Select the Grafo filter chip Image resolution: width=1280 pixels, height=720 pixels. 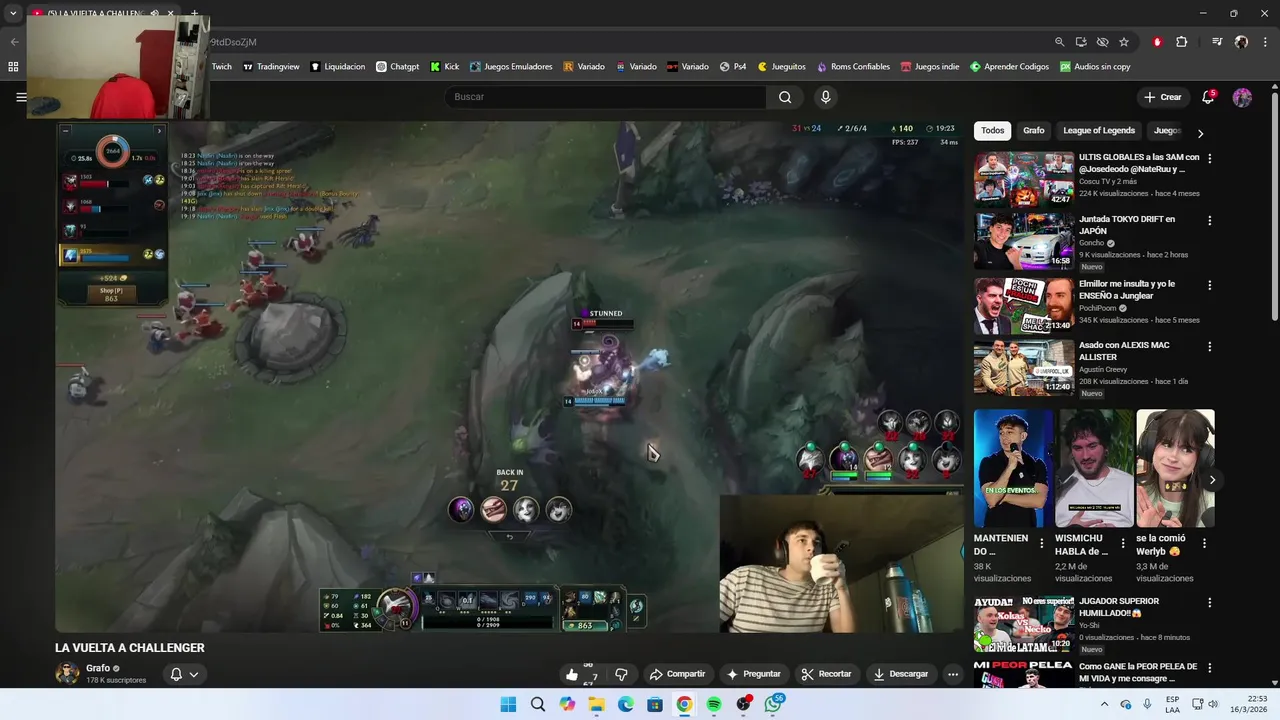click(1033, 130)
